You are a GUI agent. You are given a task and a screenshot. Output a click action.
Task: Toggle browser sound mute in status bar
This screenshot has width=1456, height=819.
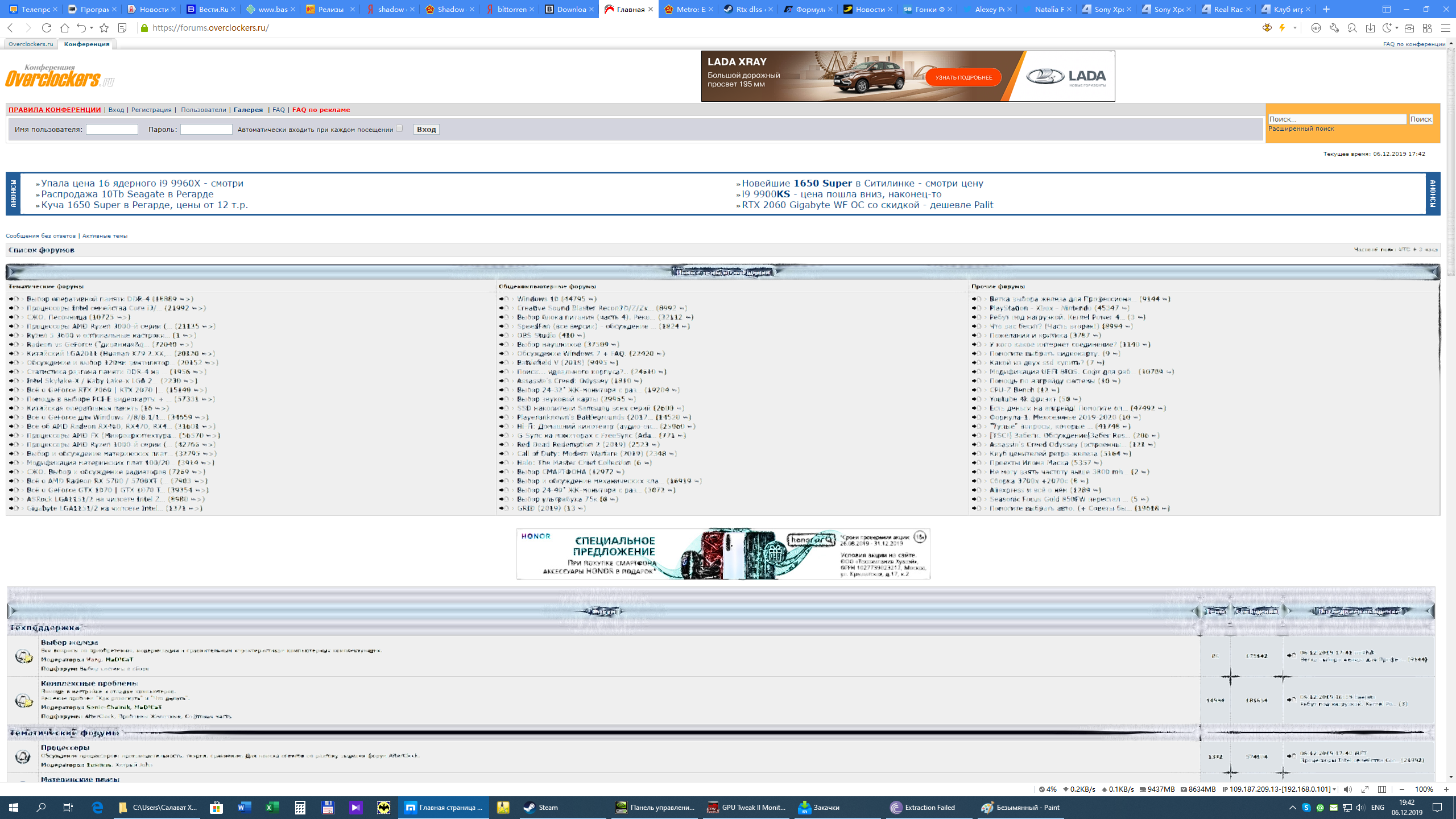pyautogui.click(x=1347, y=789)
